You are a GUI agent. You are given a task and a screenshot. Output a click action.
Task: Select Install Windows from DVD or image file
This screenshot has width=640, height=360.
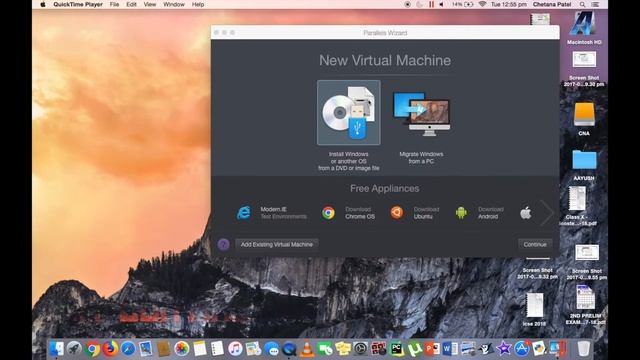349,113
